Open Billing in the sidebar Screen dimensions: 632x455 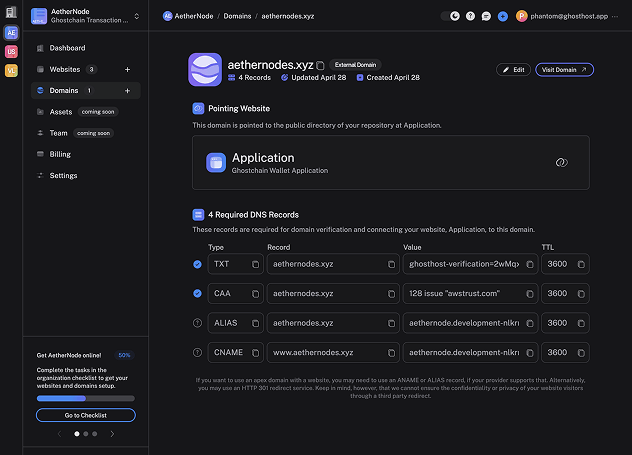pyautogui.click(x=85, y=154)
